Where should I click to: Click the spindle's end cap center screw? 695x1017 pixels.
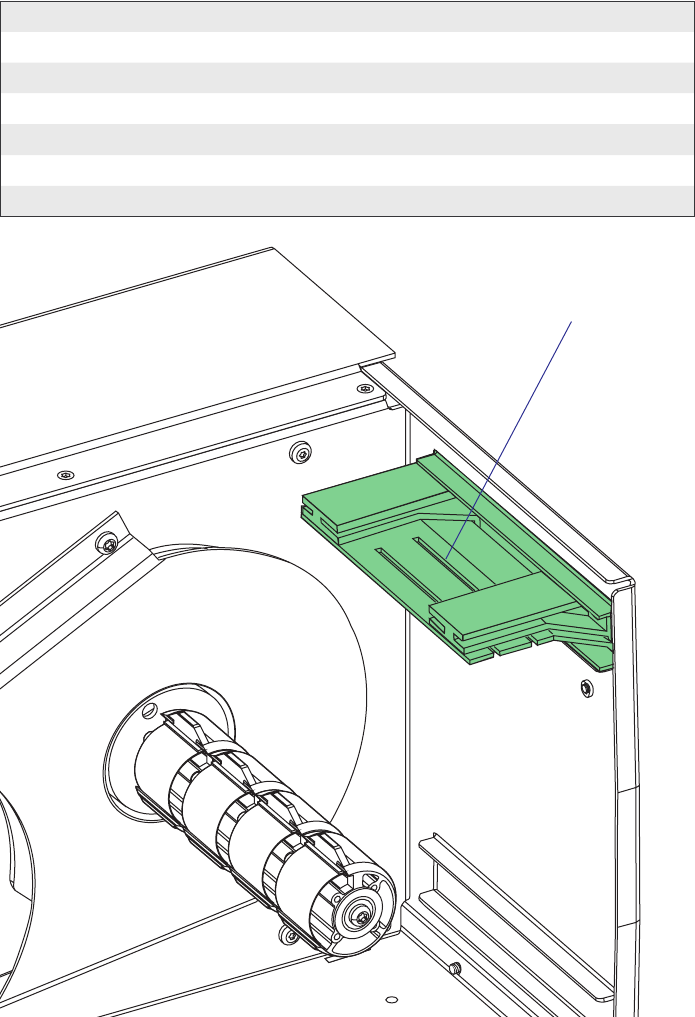point(362,916)
